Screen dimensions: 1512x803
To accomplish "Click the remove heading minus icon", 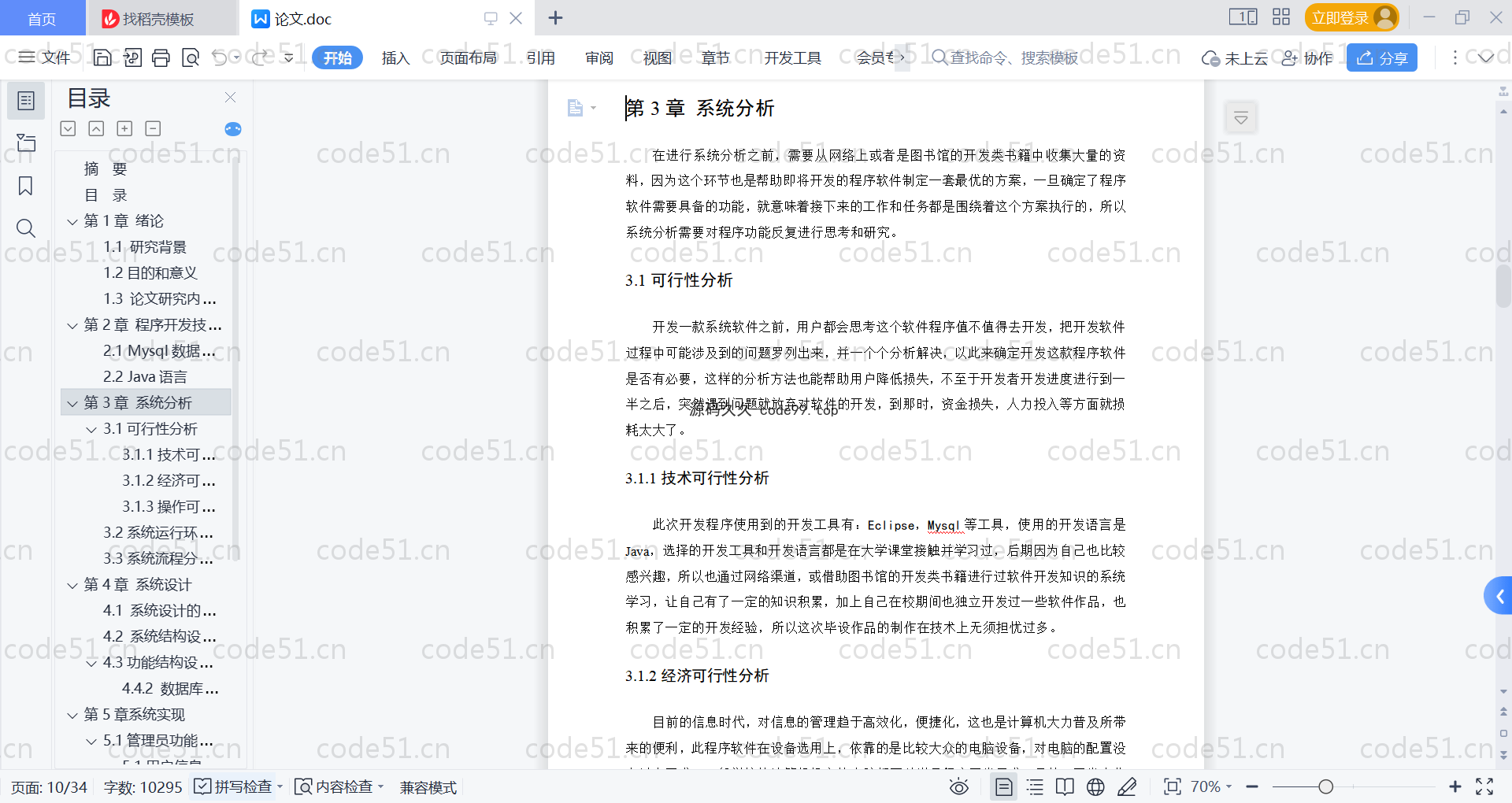I will [x=153, y=128].
